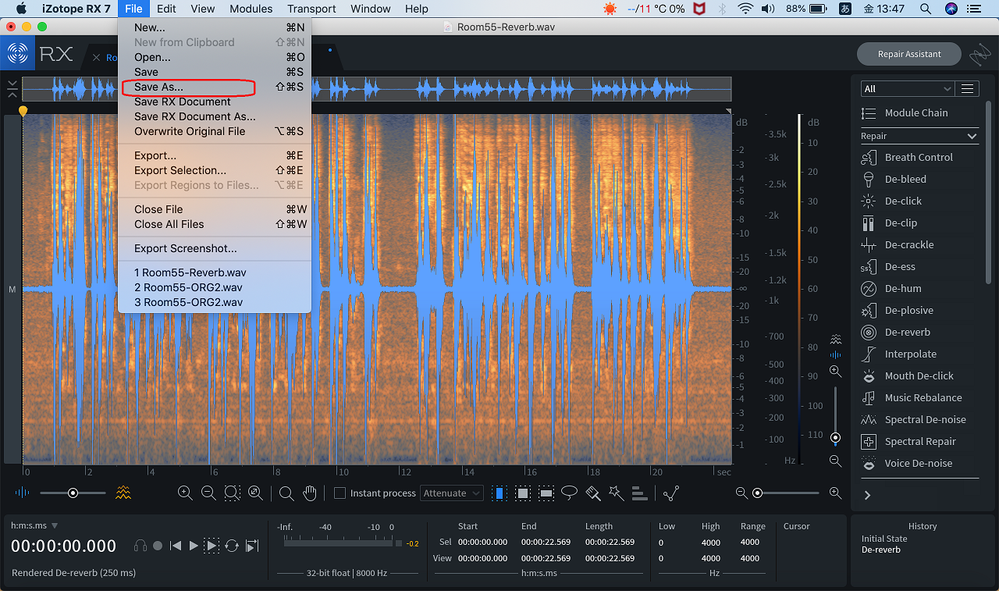The image size is (999, 591).
Task: Open the Spectral Repair module
Action: (919, 441)
